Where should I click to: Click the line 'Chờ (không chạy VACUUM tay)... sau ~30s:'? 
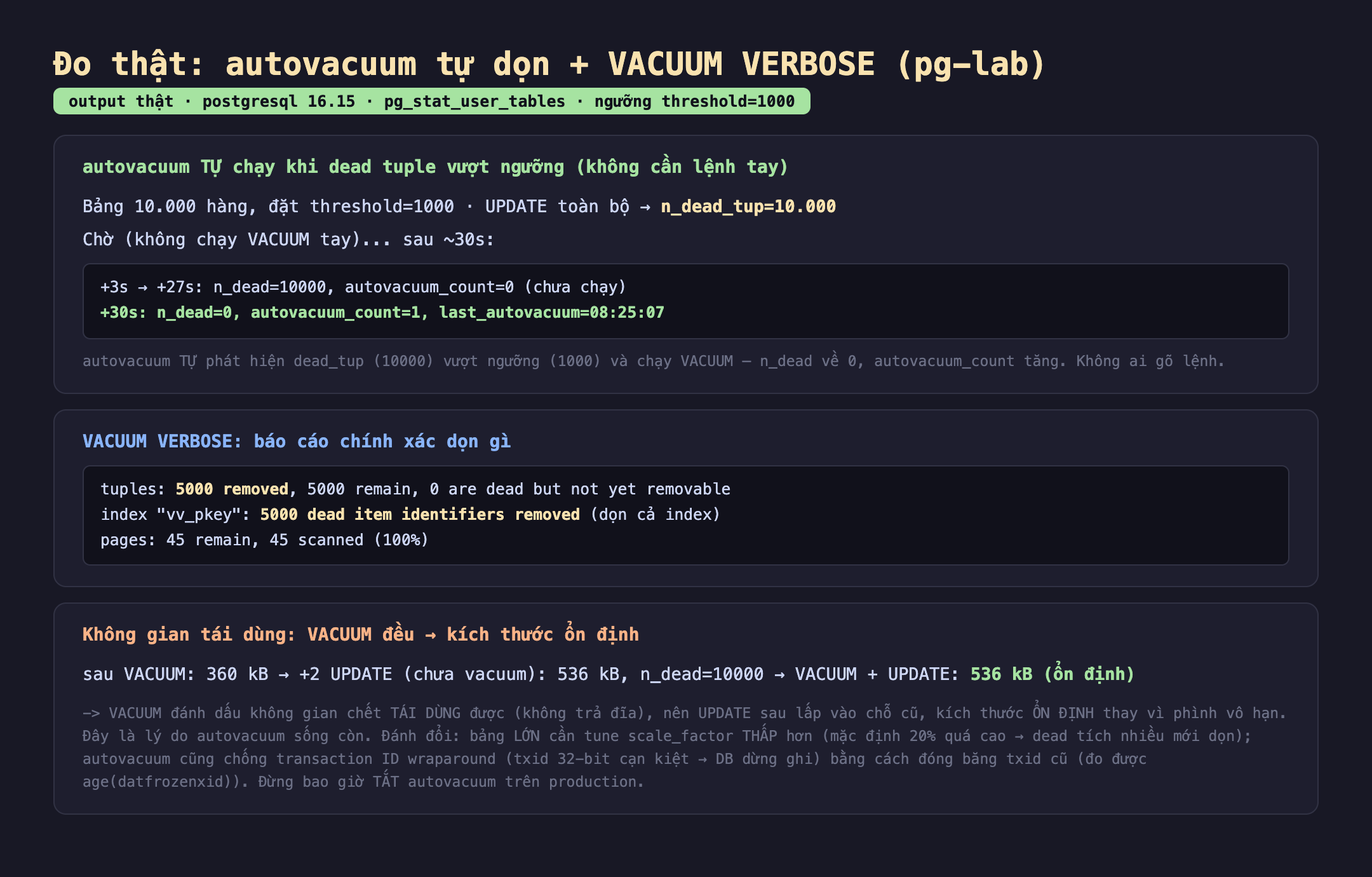[288, 240]
